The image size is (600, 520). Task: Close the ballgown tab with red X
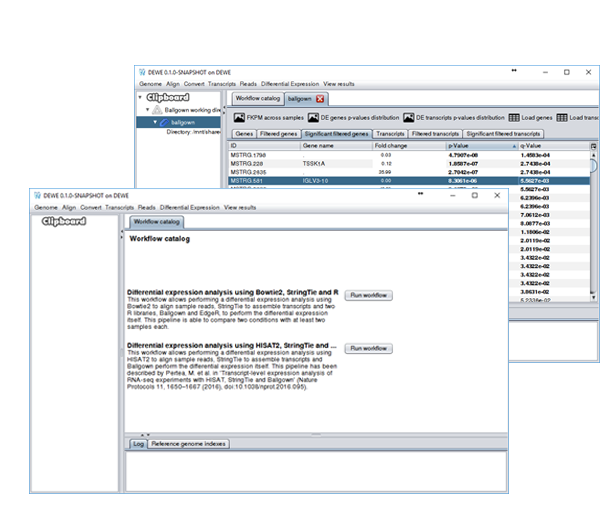(x=320, y=100)
